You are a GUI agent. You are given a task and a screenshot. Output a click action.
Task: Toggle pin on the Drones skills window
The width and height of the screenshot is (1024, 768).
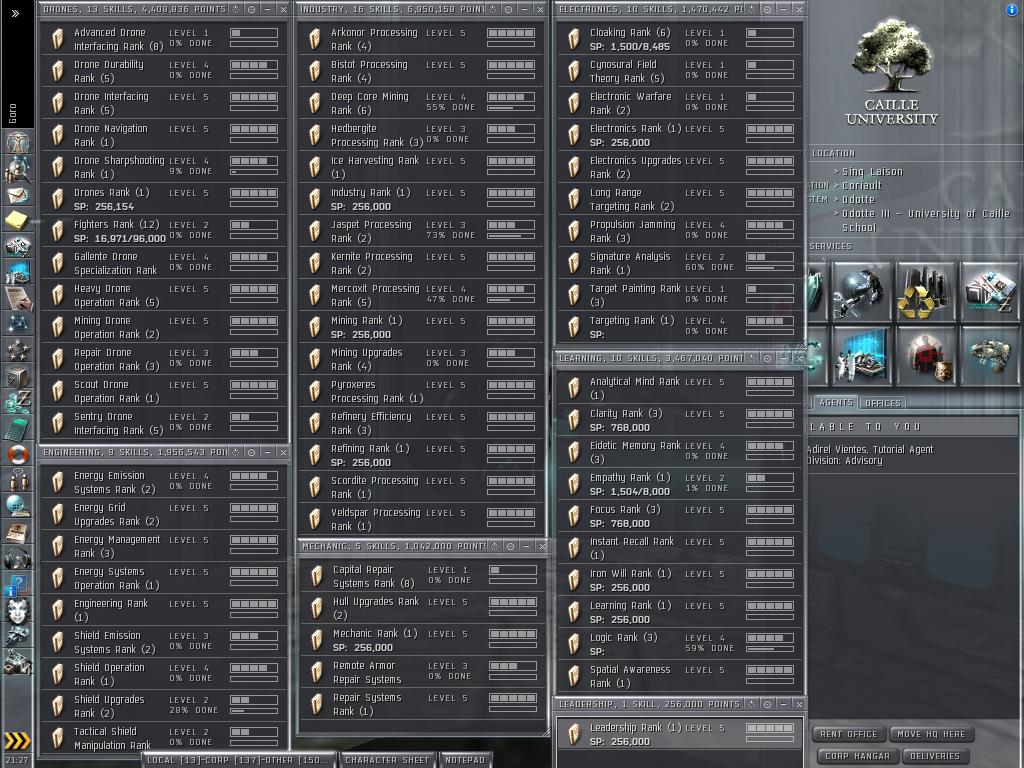coord(251,9)
